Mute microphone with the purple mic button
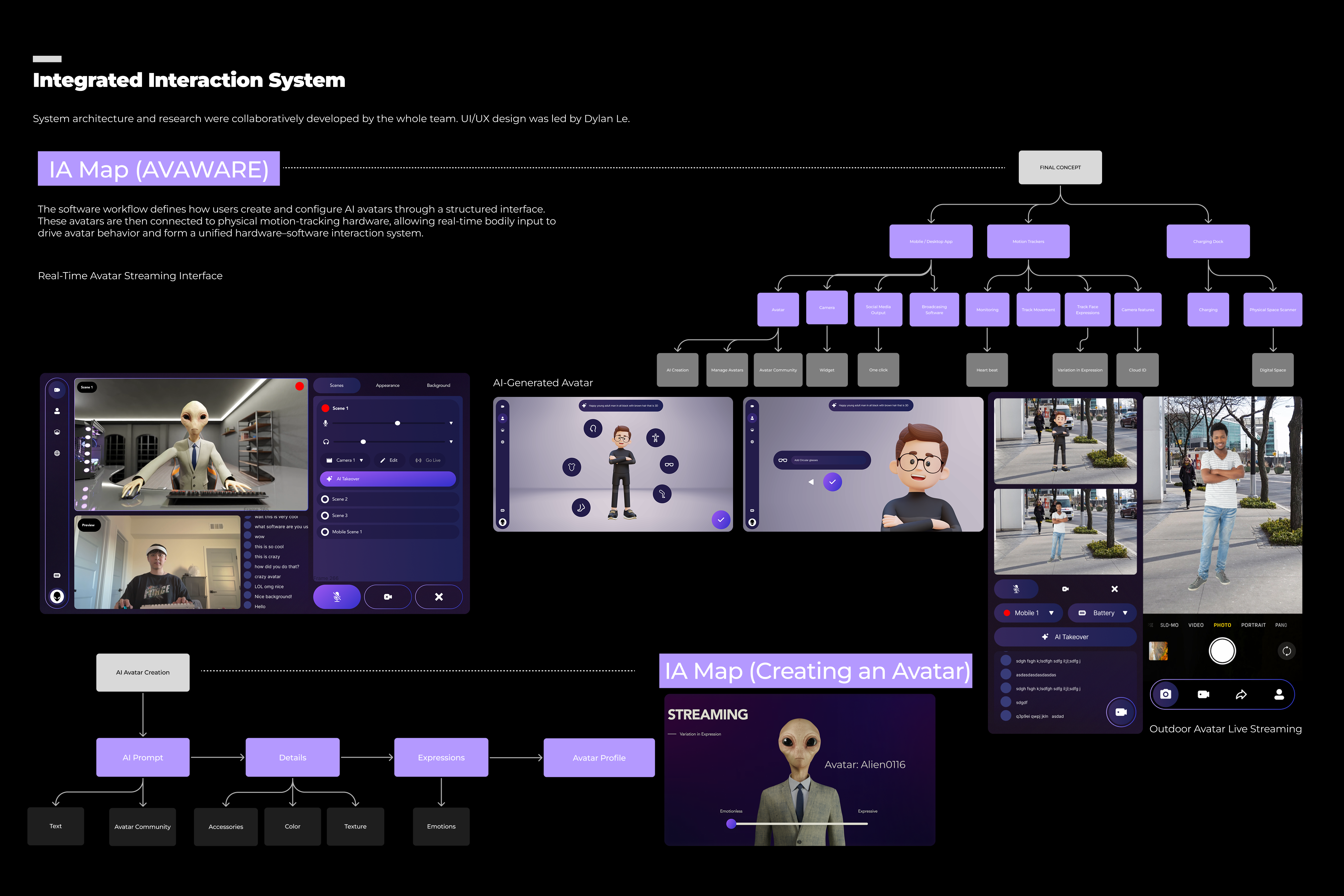This screenshot has width=1344, height=896. tap(336, 597)
